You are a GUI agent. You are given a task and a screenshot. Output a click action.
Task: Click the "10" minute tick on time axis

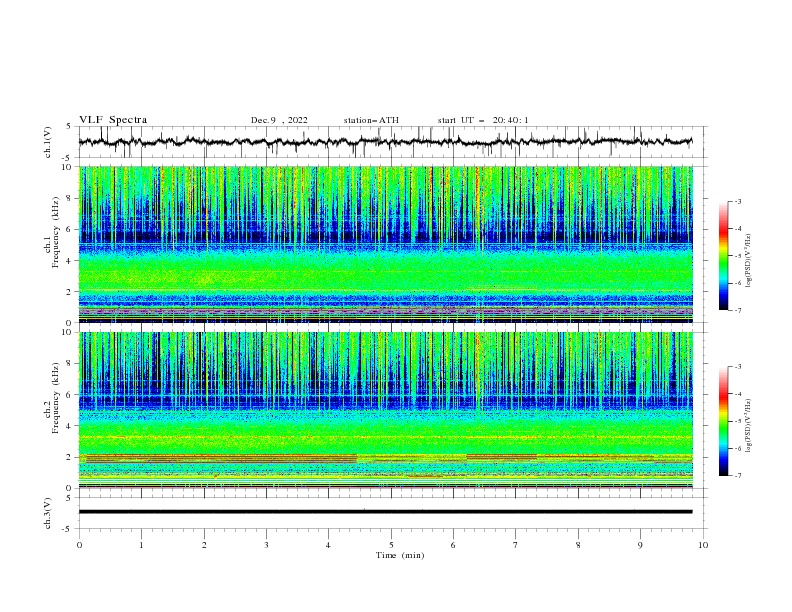(703, 545)
